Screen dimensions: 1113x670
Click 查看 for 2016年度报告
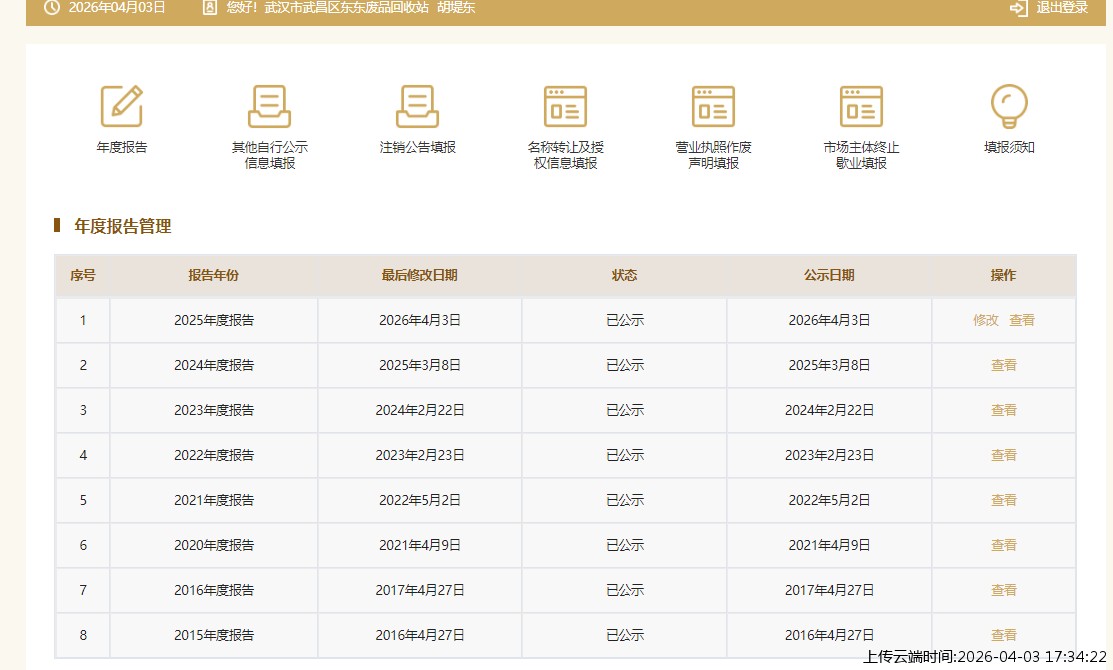1004,591
